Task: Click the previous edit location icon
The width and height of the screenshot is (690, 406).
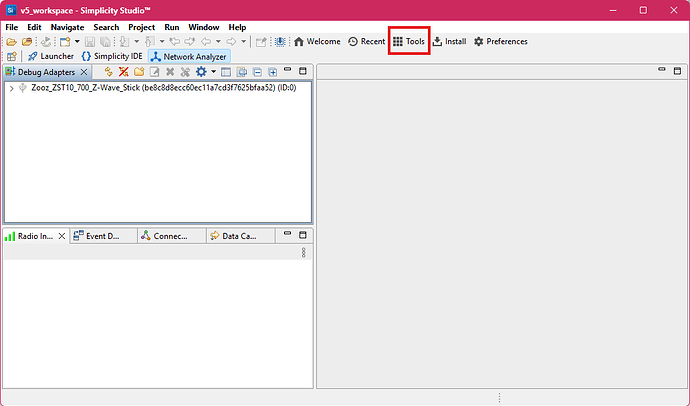Action: click(175, 42)
